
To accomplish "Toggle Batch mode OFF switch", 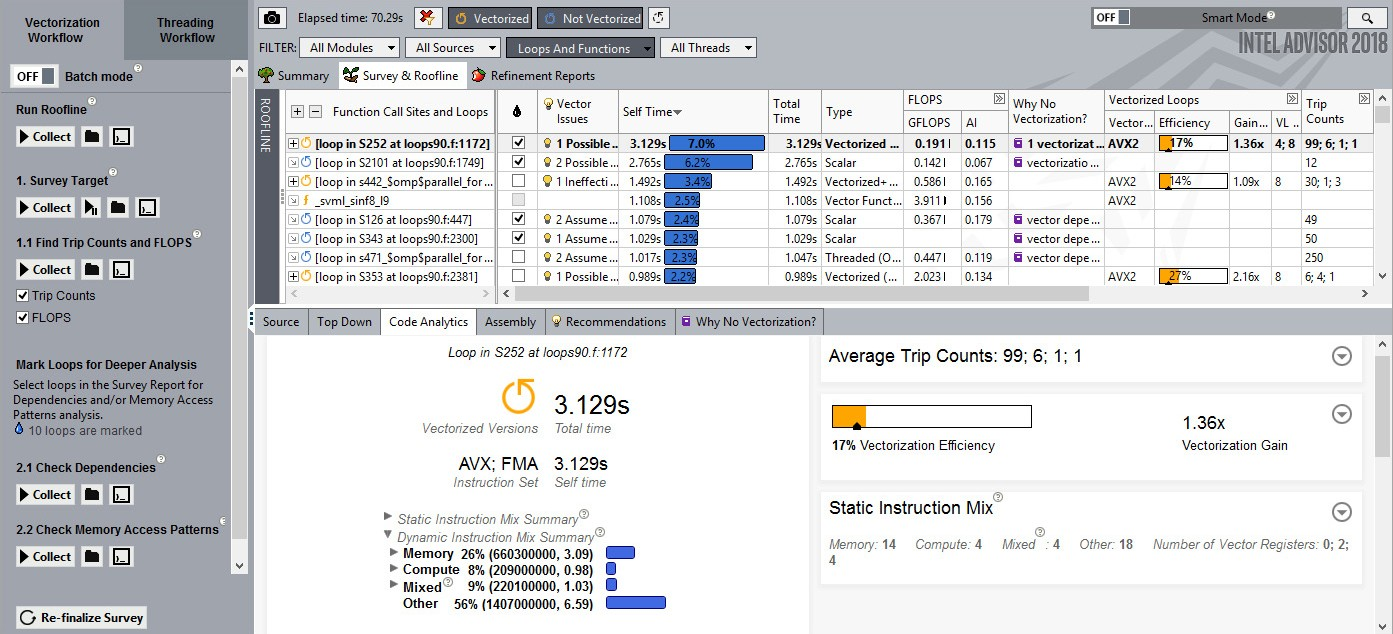I will coord(35,77).
